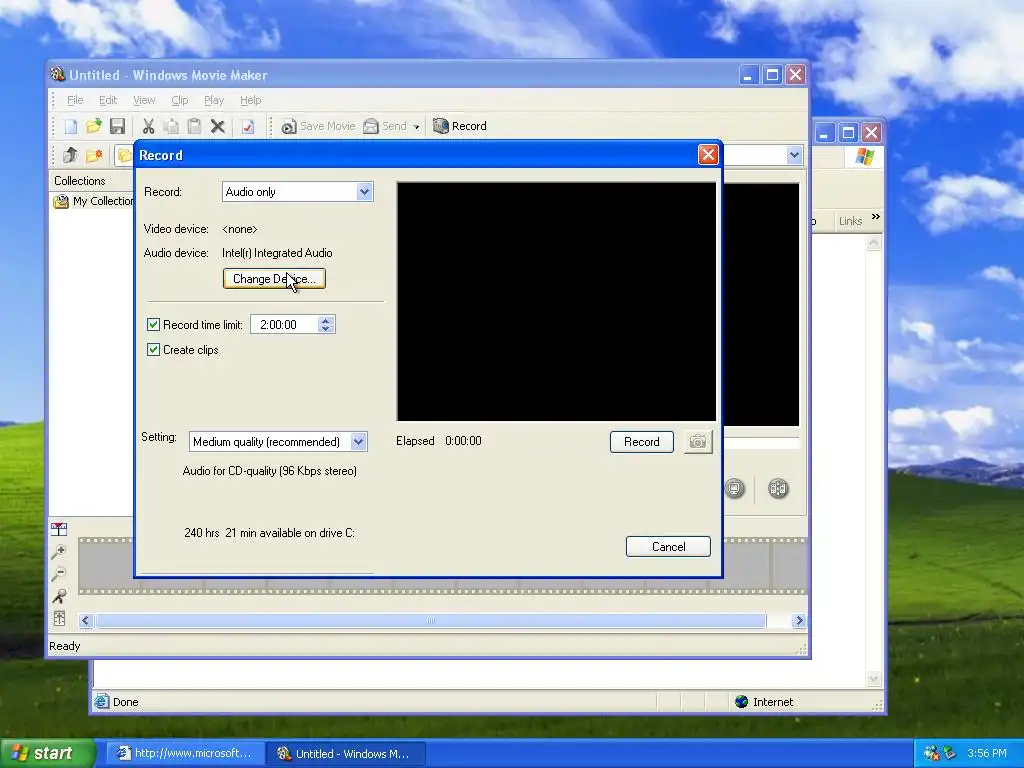Click the taskbar clock
Screen dimensions: 1024x768
[x=987, y=754]
